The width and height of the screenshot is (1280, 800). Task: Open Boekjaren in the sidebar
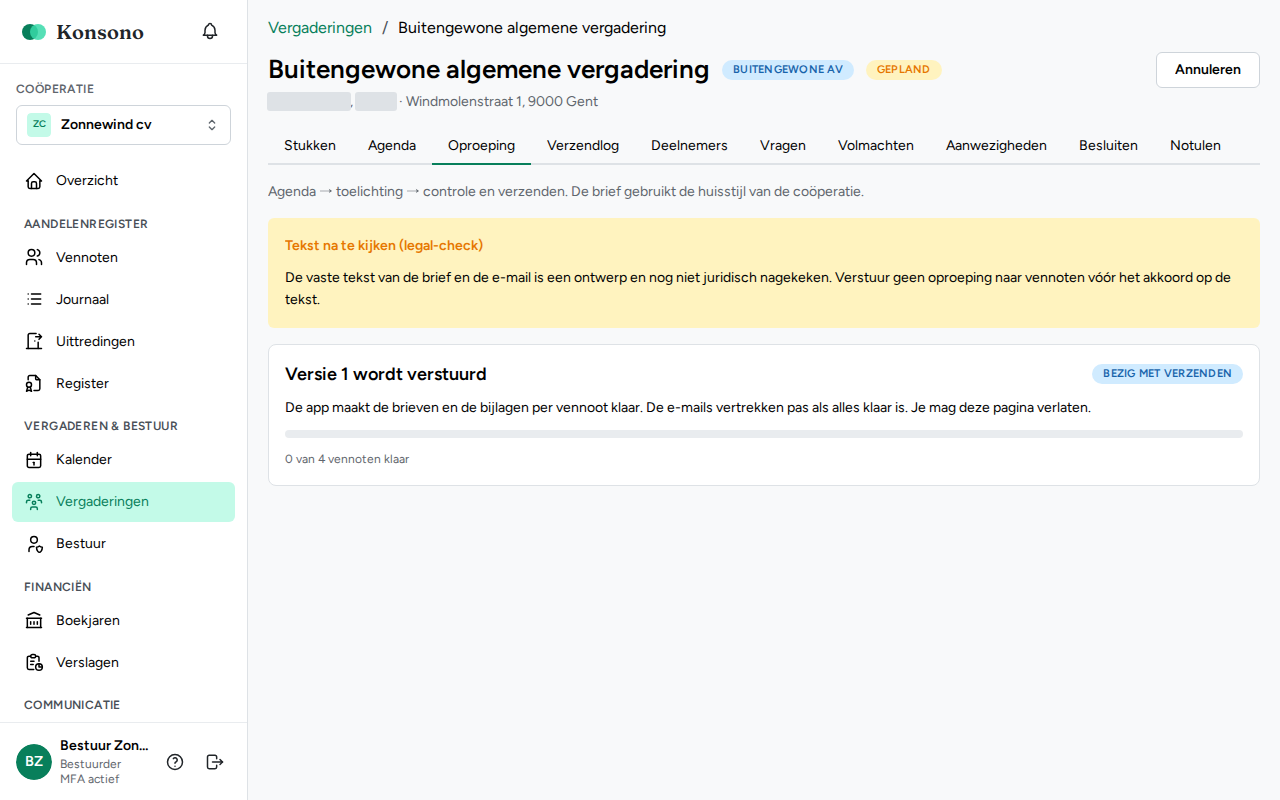pos(123,621)
